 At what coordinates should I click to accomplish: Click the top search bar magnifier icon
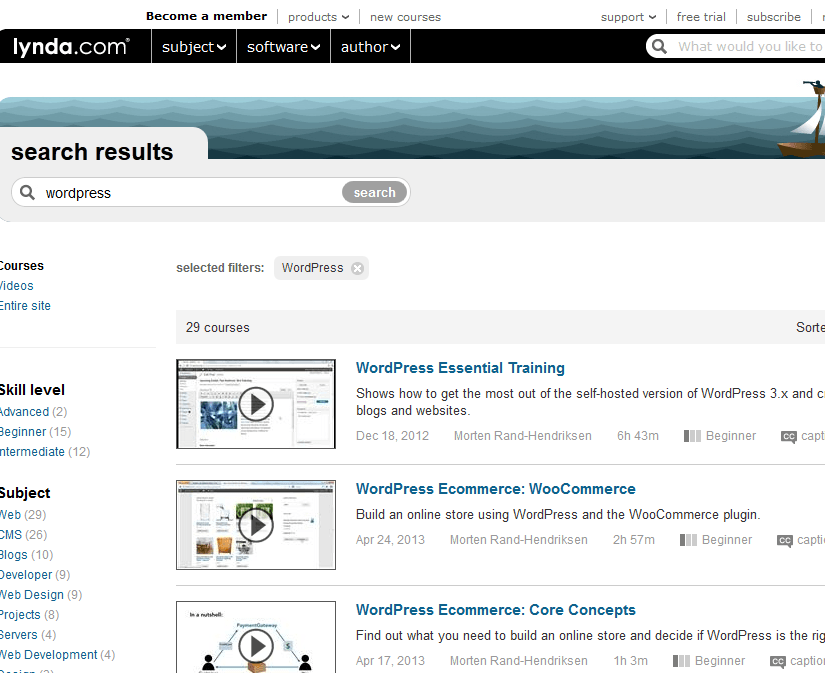click(x=659, y=46)
